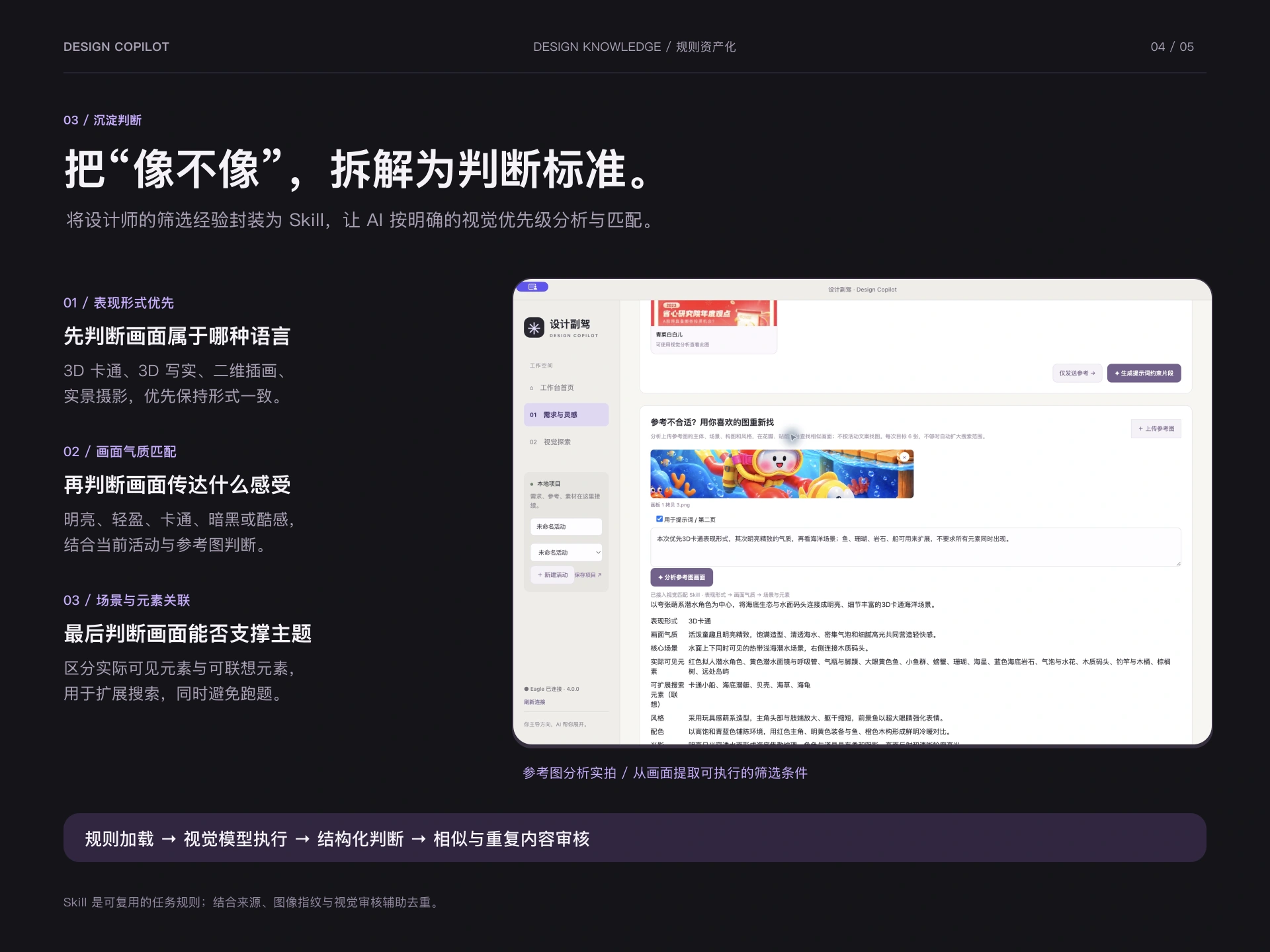Click the slide heading 03 / 场景与元素关联

(127, 600)
